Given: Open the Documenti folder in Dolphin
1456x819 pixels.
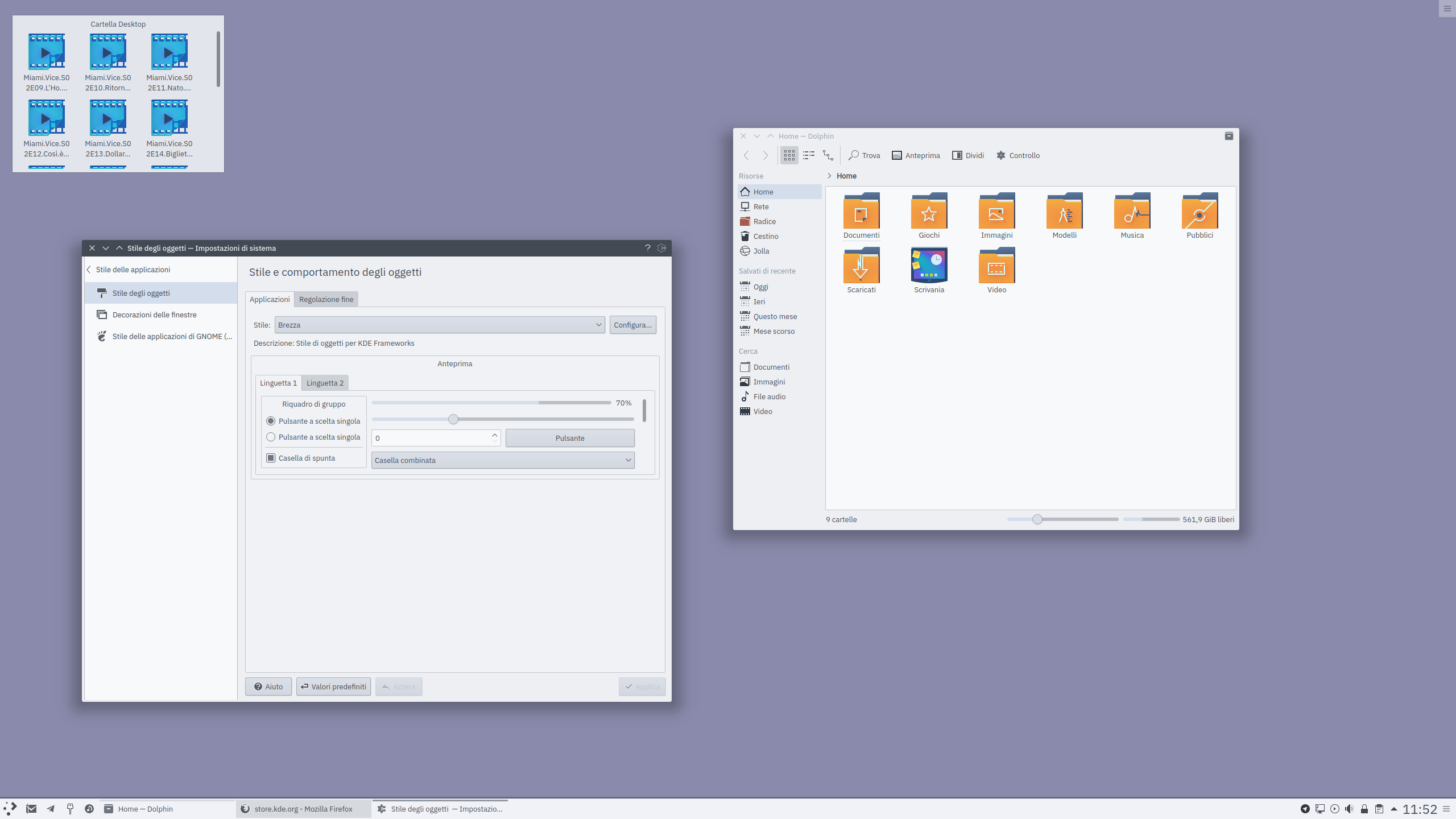Looking at the screenshot, I should coord(861,216).
